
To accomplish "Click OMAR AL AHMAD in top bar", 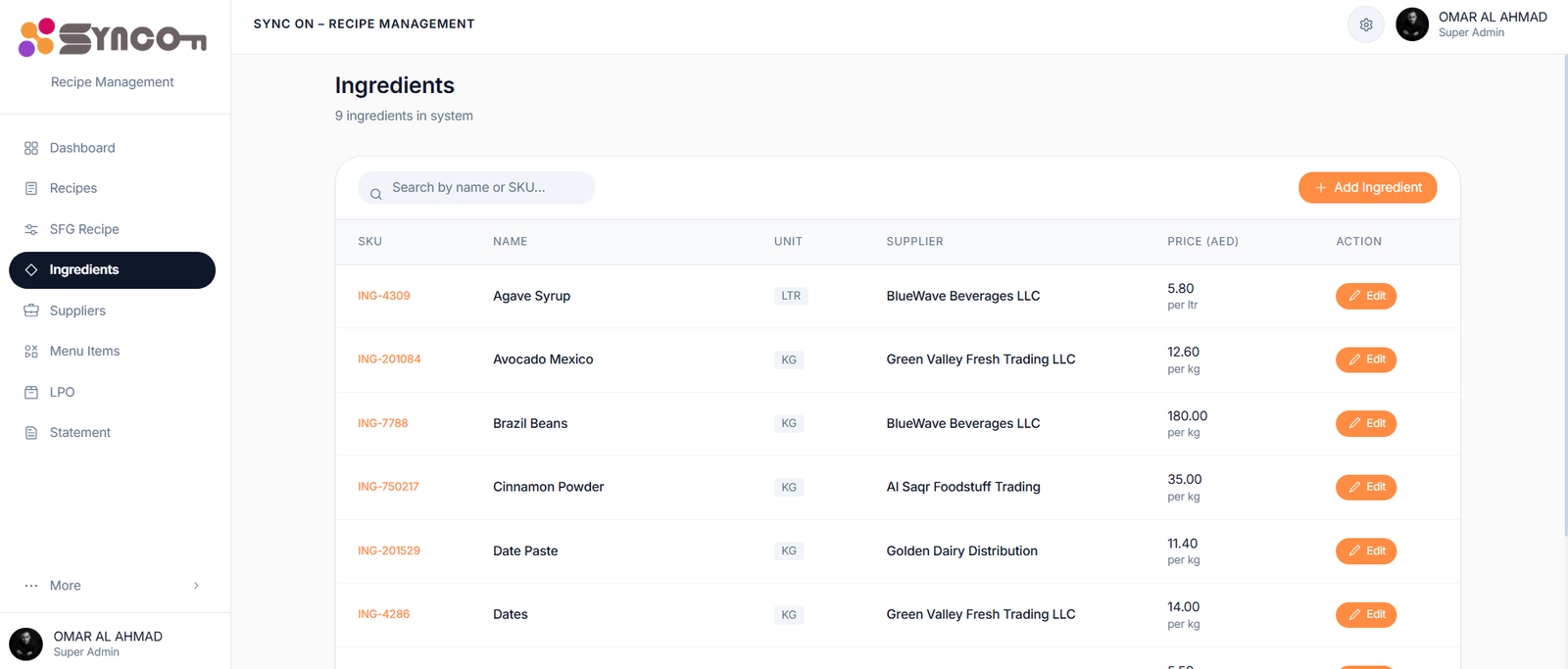I will coord(1493,17).
